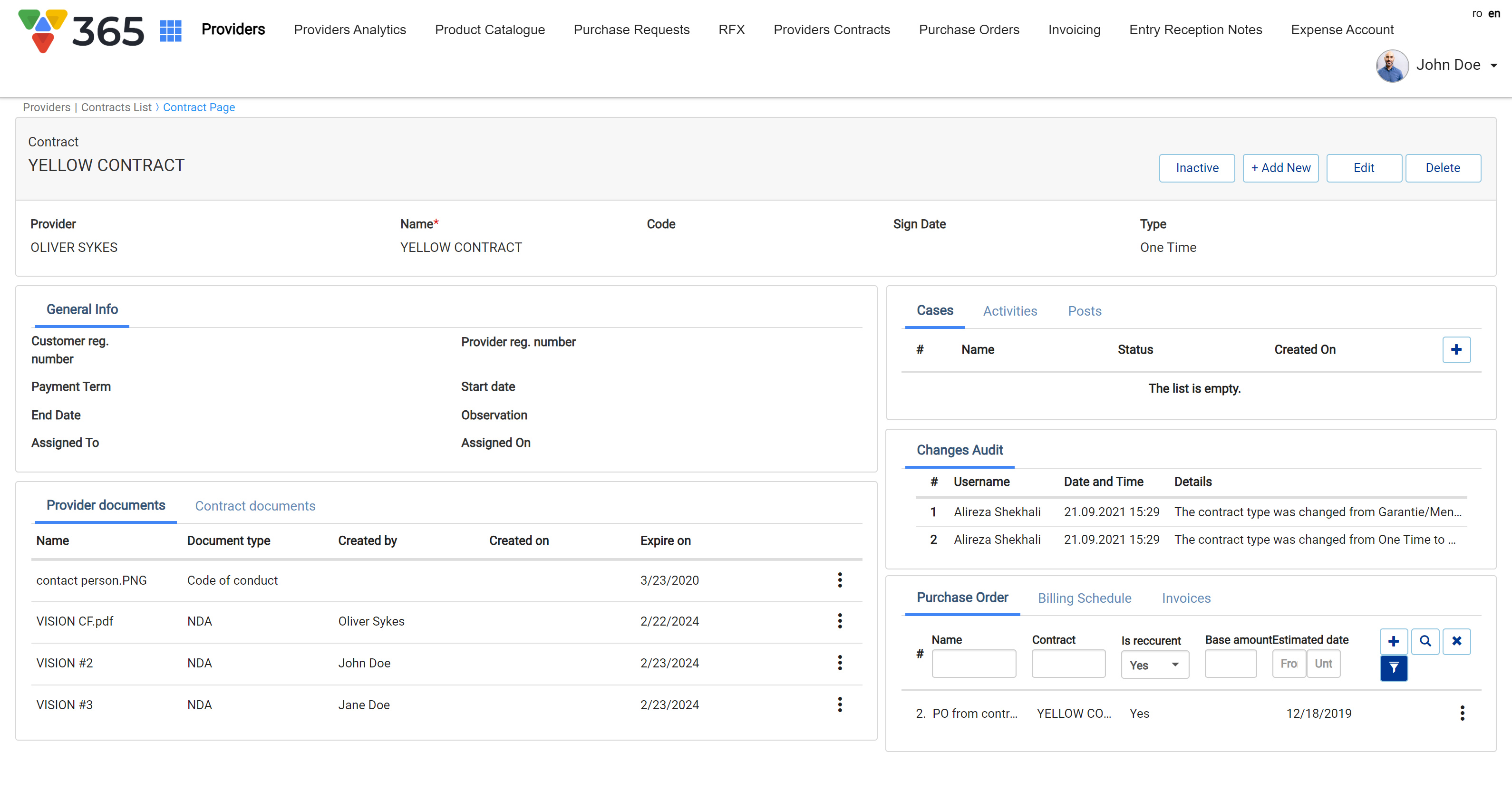
Task: Open the Billing Schedule tab
Action: coord(1084,598)
